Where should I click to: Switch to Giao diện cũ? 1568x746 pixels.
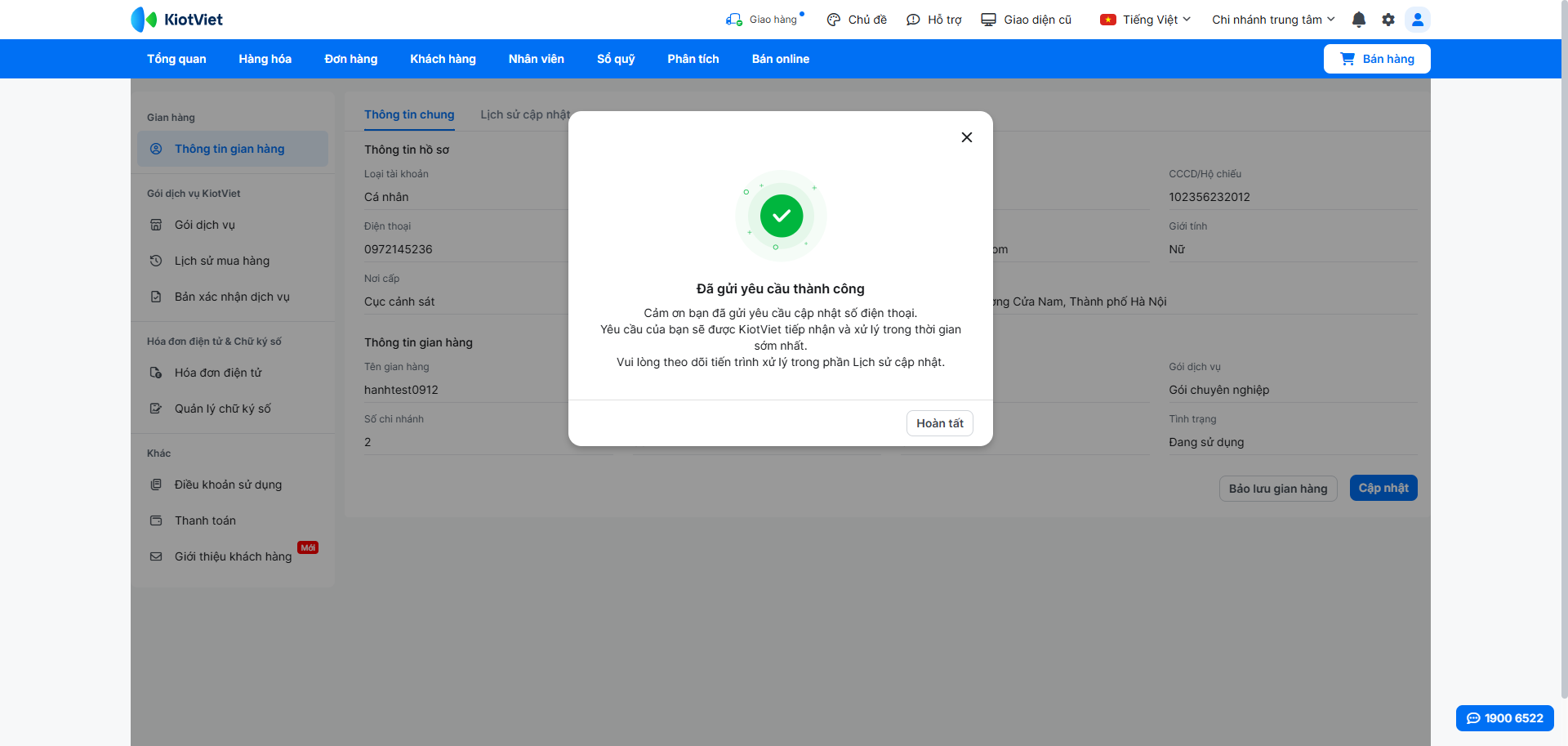pos(1027,20)
